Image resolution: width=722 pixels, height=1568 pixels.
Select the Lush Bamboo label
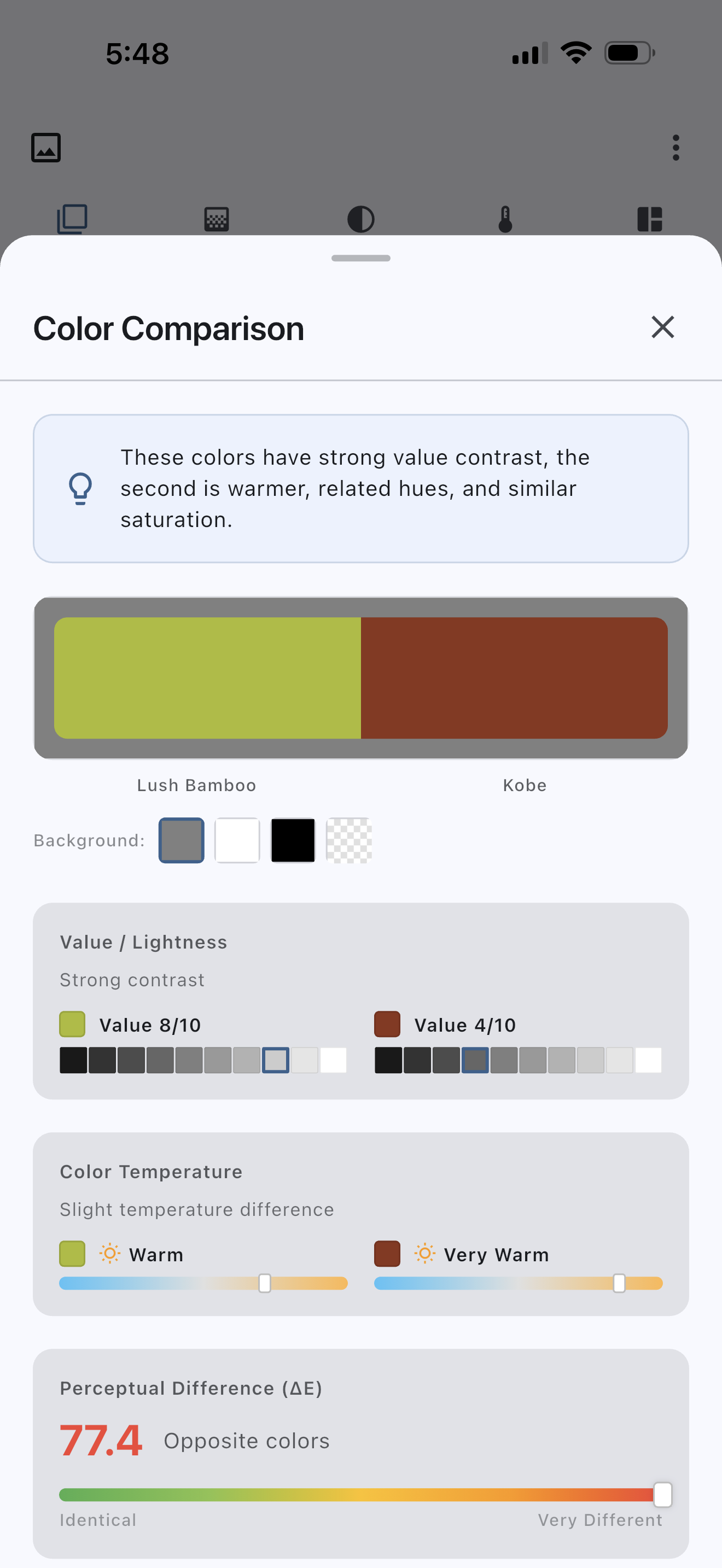click(x=195, y=785)
